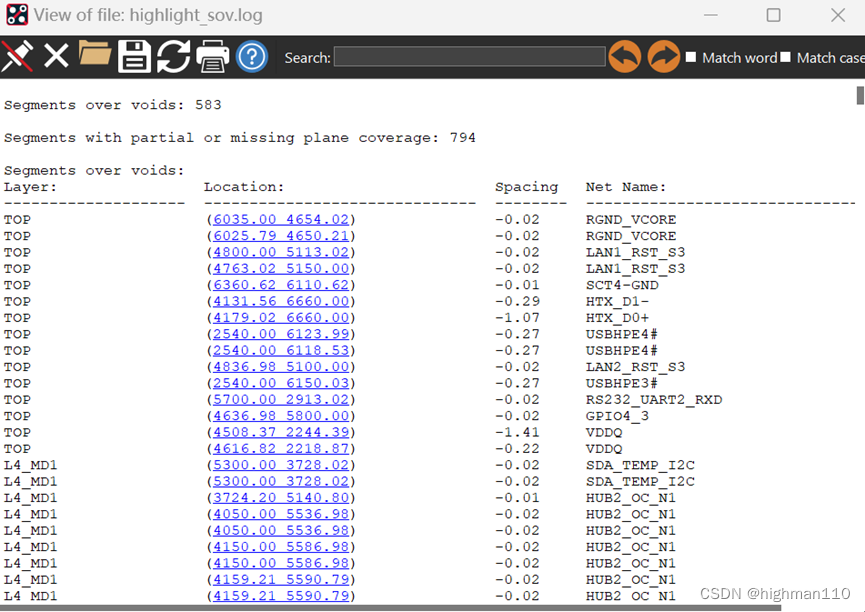Open a file with the folder icon

[x=95, y=55]
